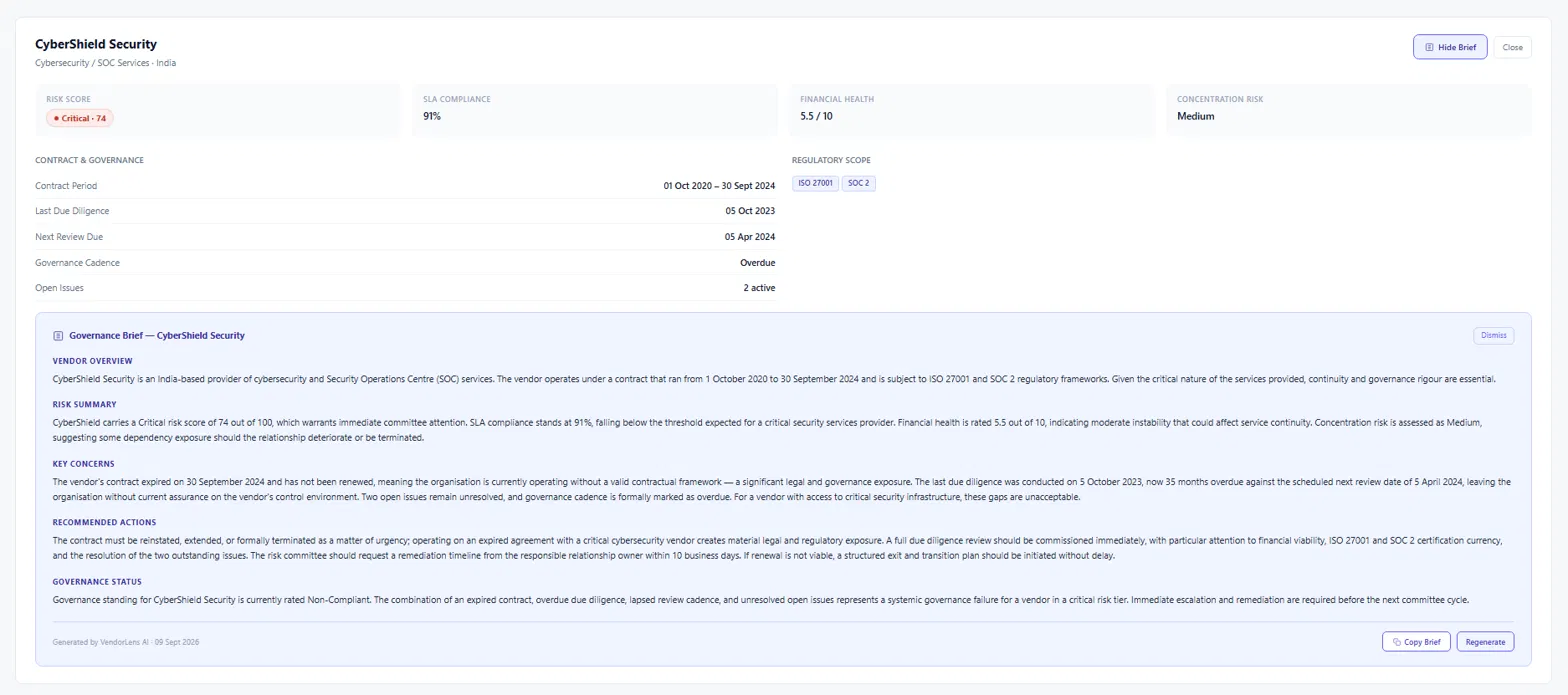Click the document icon beside Governance Brief title
The image size is (1568, 695).
pos(58,336)
